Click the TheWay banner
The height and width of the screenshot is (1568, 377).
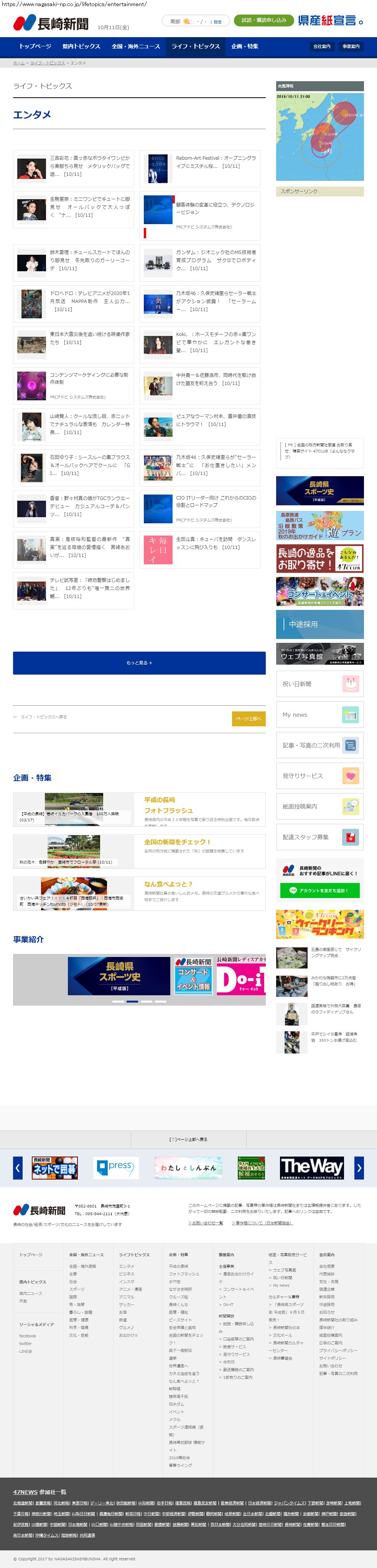click(x=312, y=1168)
